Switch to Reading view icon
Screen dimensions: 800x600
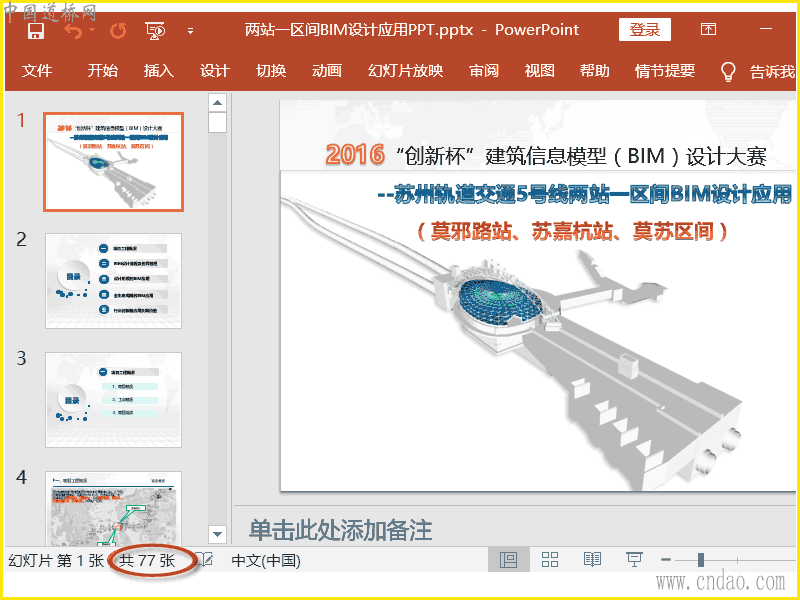592,560
